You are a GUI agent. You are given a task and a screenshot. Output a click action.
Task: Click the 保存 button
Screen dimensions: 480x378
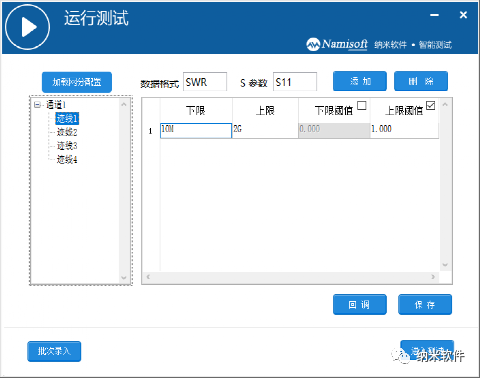(x=425, y=304)
